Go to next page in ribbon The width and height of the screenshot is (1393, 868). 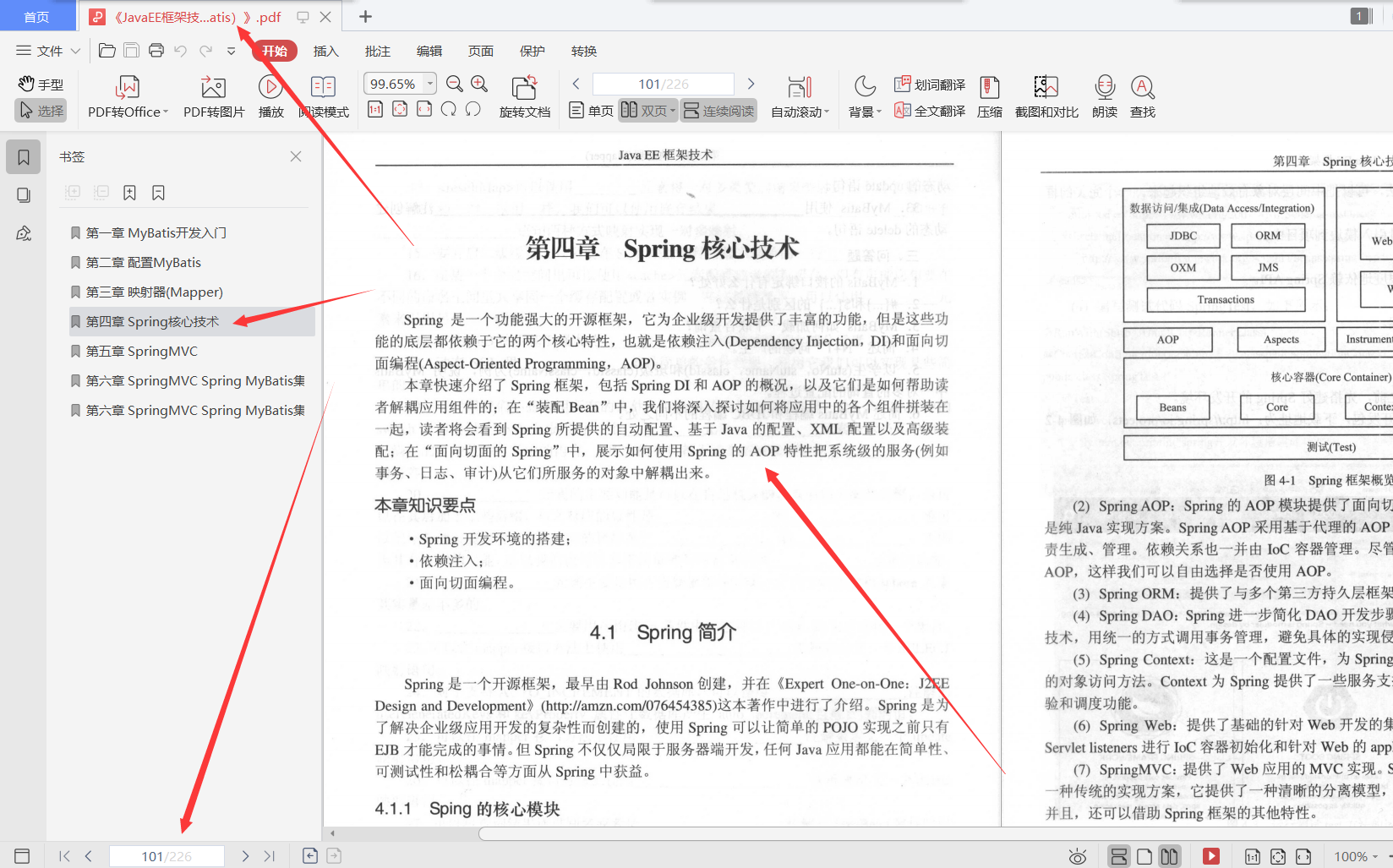pos(751,84)
